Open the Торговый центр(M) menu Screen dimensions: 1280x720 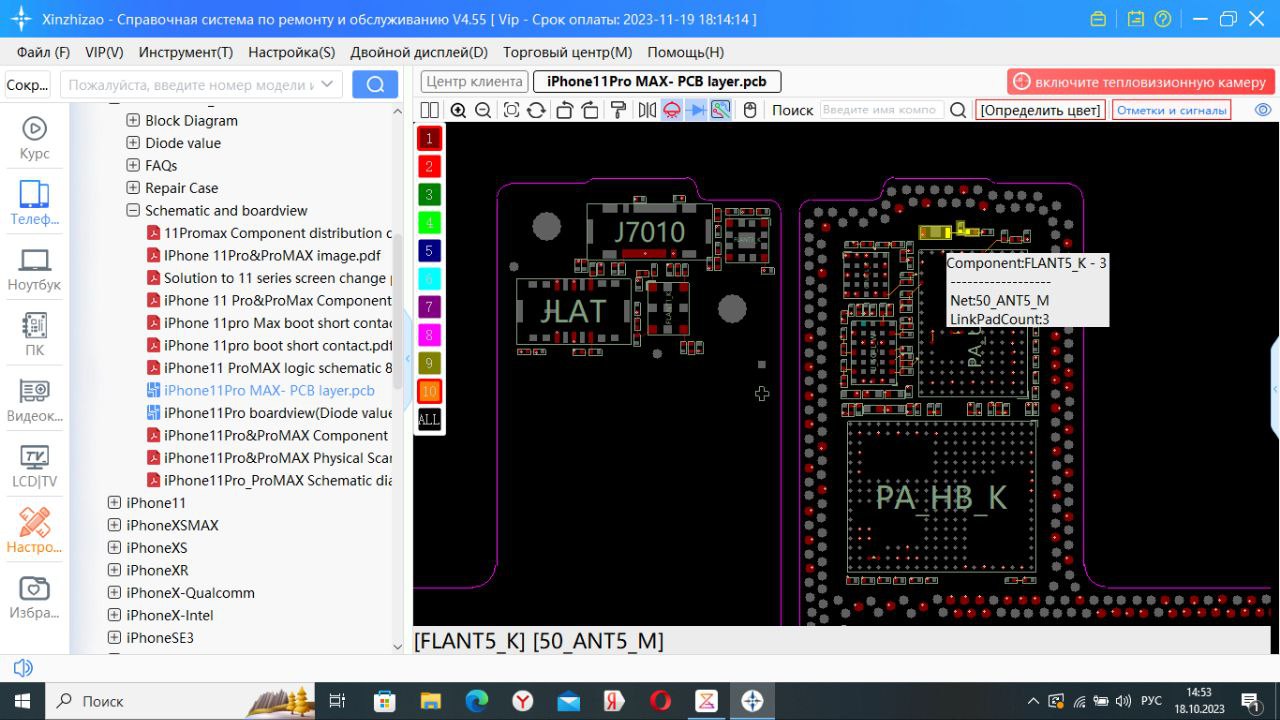[x=568, y=52]
